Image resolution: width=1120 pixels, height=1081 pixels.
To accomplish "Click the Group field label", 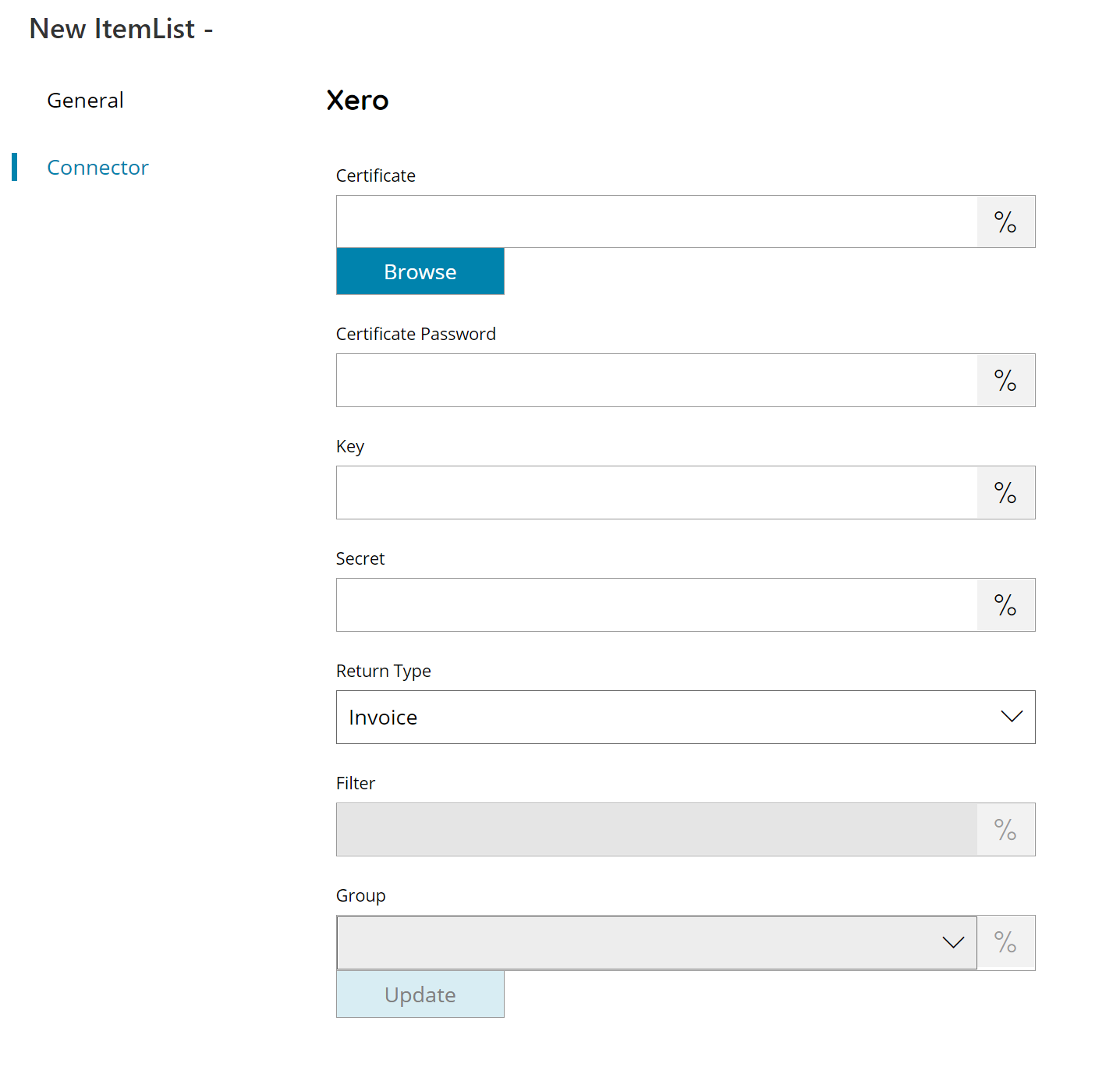I will [360, 895].
